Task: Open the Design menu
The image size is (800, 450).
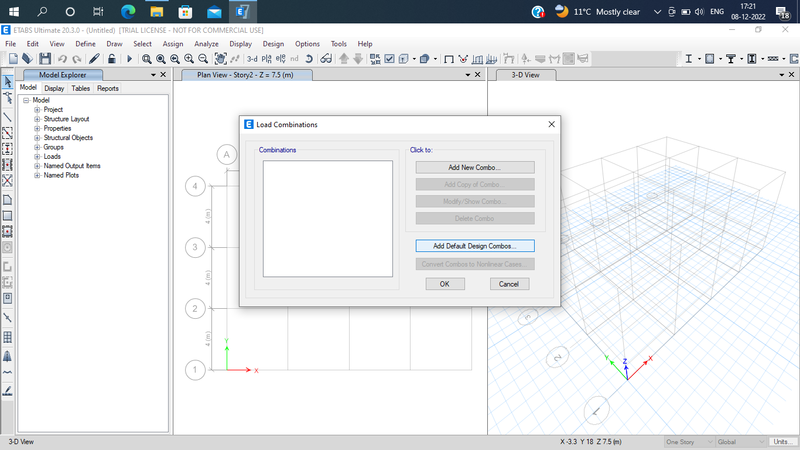Action: 273,44
